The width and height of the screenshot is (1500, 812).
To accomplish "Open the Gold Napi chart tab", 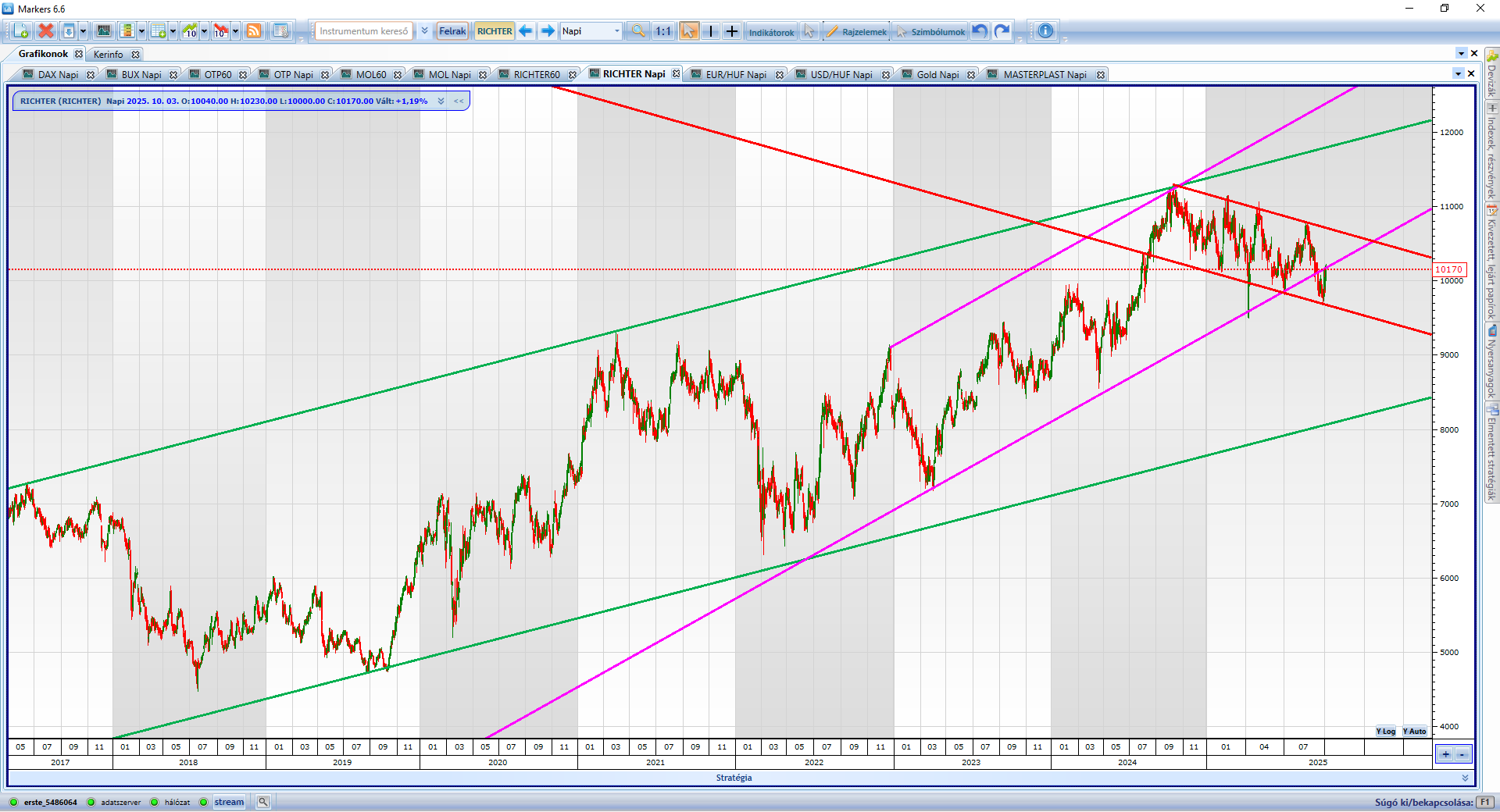I will coord(937,75).
